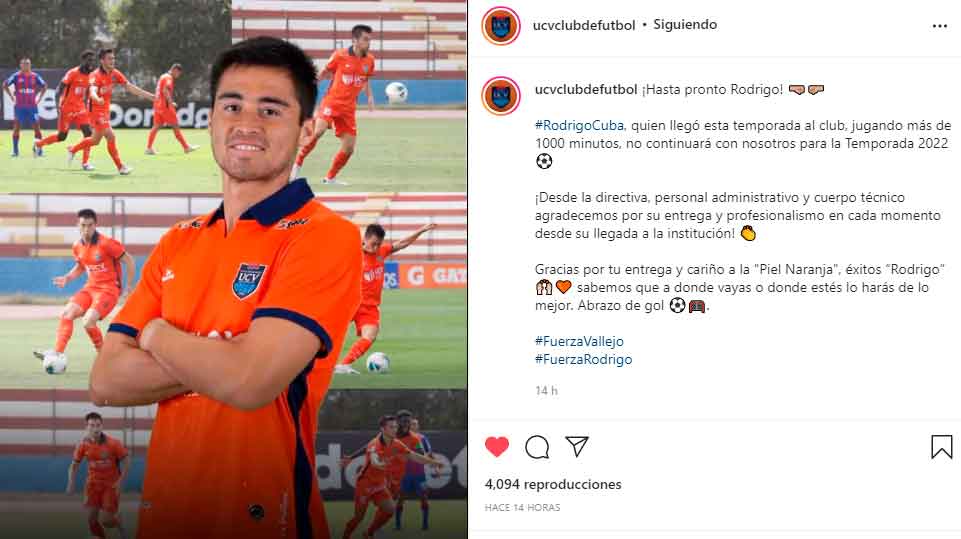Click the share paper plane icon
The image size is (961, 539).
577,446
